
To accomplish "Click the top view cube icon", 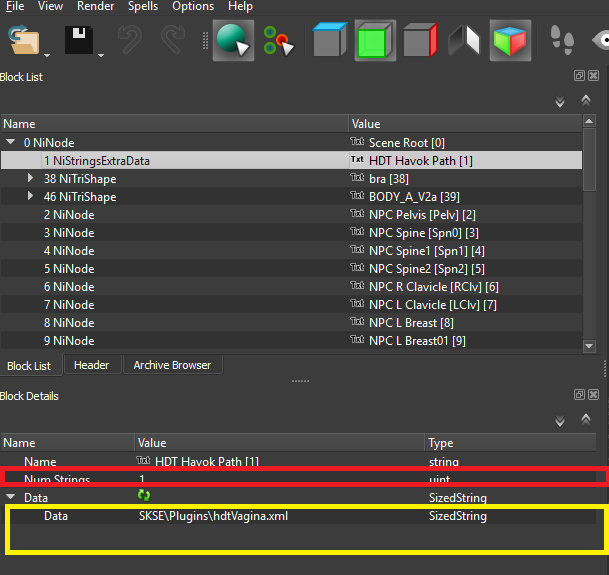I will coord(329,40).
